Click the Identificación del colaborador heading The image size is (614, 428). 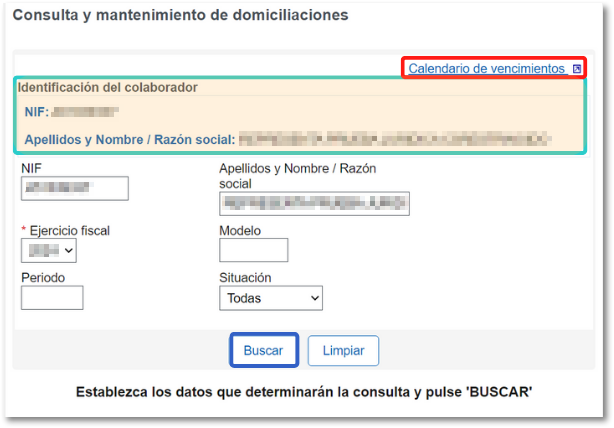(x=108, y=87)
